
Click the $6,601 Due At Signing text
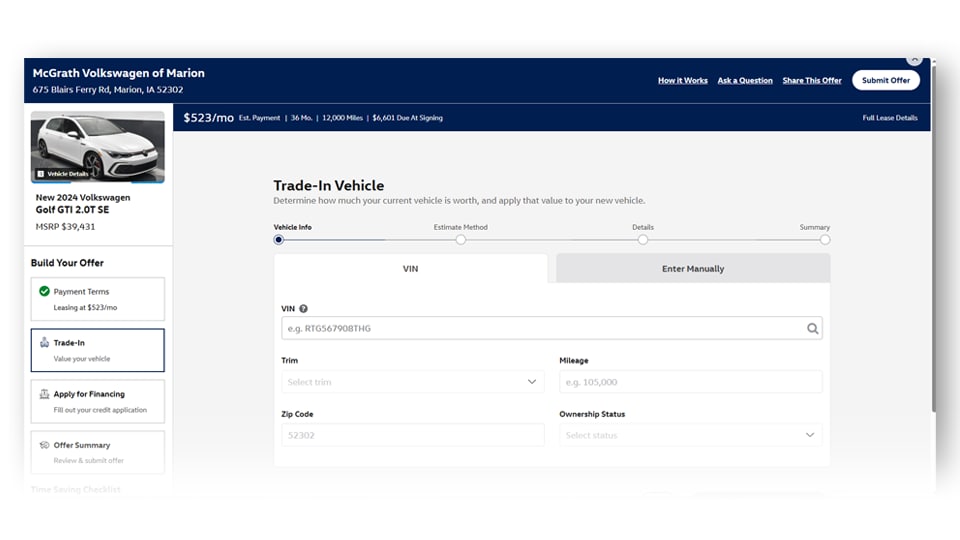[407, 118]
